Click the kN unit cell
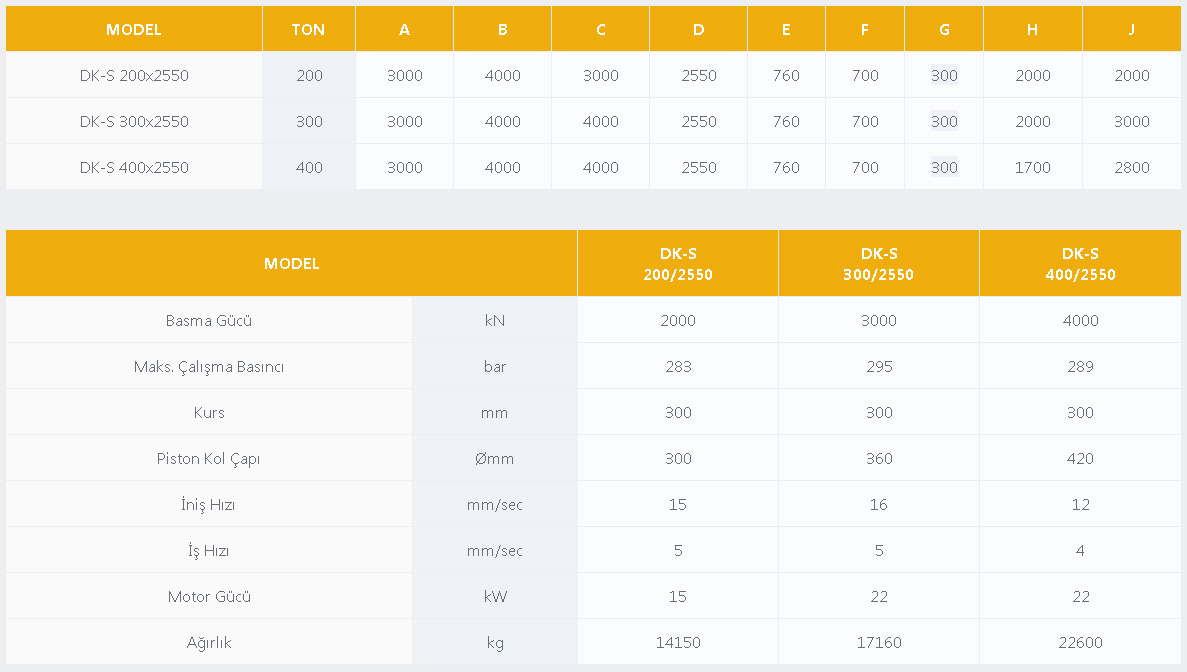 (495, 321)
